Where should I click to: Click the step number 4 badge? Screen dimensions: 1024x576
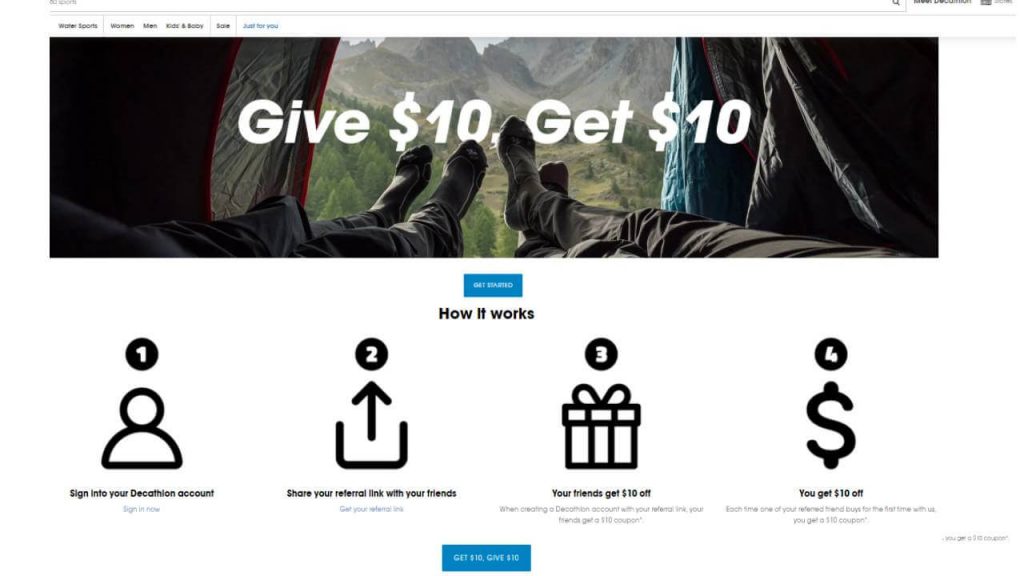[x=831, y=355]
